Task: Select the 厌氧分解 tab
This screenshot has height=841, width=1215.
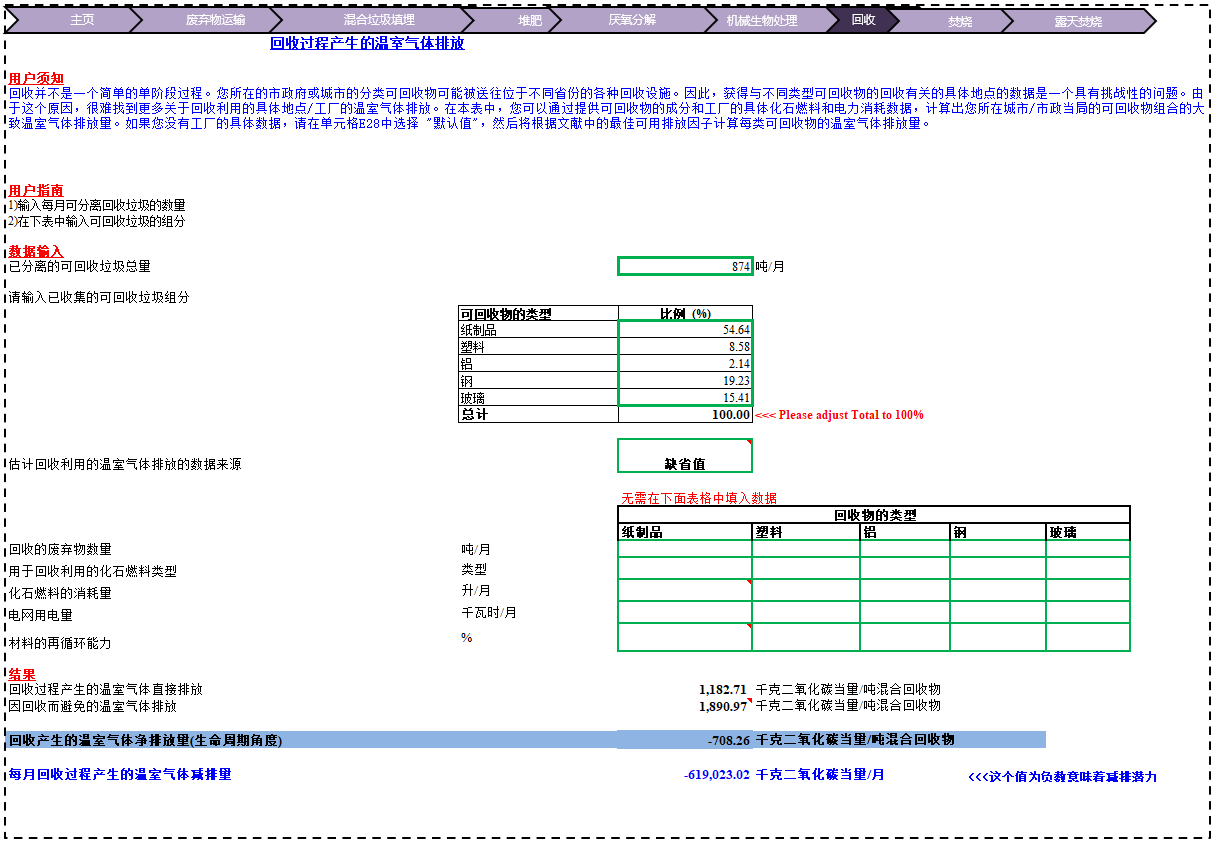Action: point(632,20)
